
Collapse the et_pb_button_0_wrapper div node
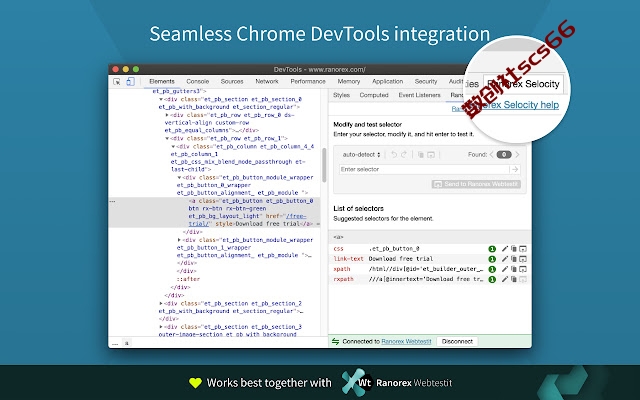(x=179, y=178)
